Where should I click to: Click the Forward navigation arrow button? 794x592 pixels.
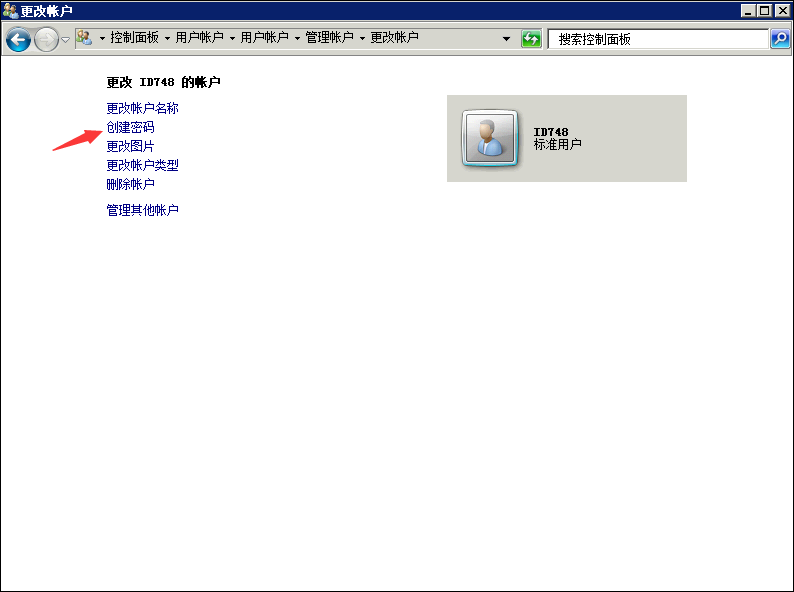[x=46, y=39]
